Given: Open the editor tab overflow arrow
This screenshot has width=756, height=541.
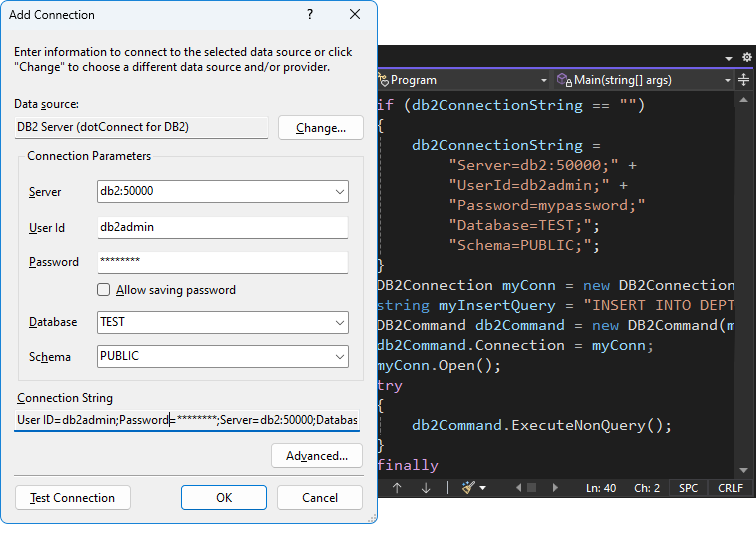Looking at the screenshot, I should pyautogui.click(x=729, y=58).
